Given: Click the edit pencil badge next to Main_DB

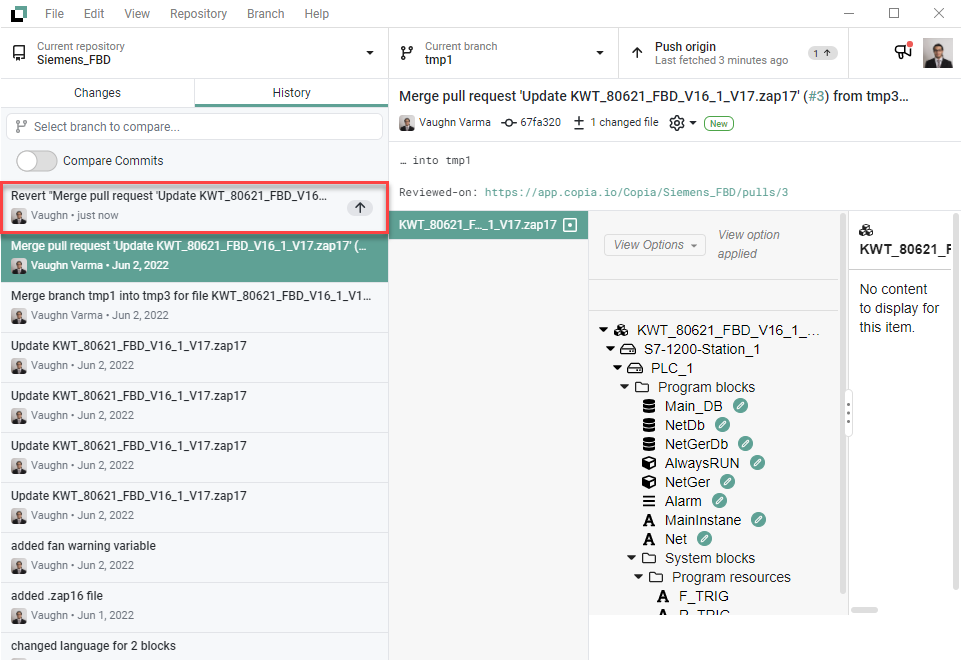Looking at the screenshot, I should point(740,406).
